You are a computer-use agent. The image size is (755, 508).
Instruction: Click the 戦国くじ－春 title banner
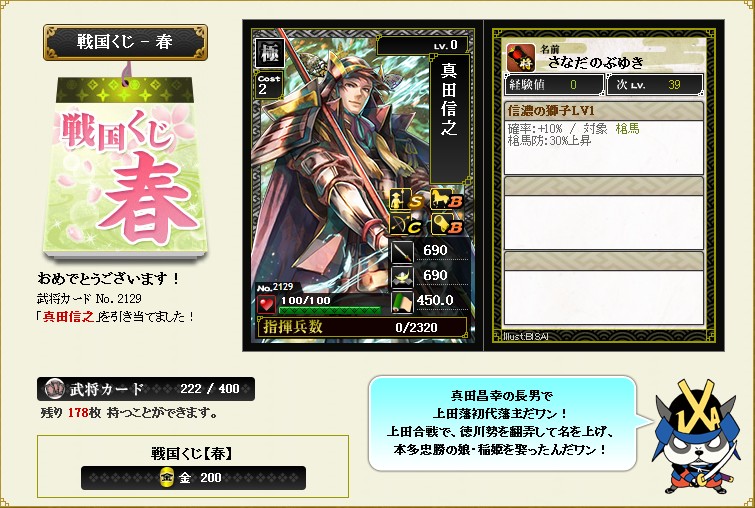click(x=125, y=42)
